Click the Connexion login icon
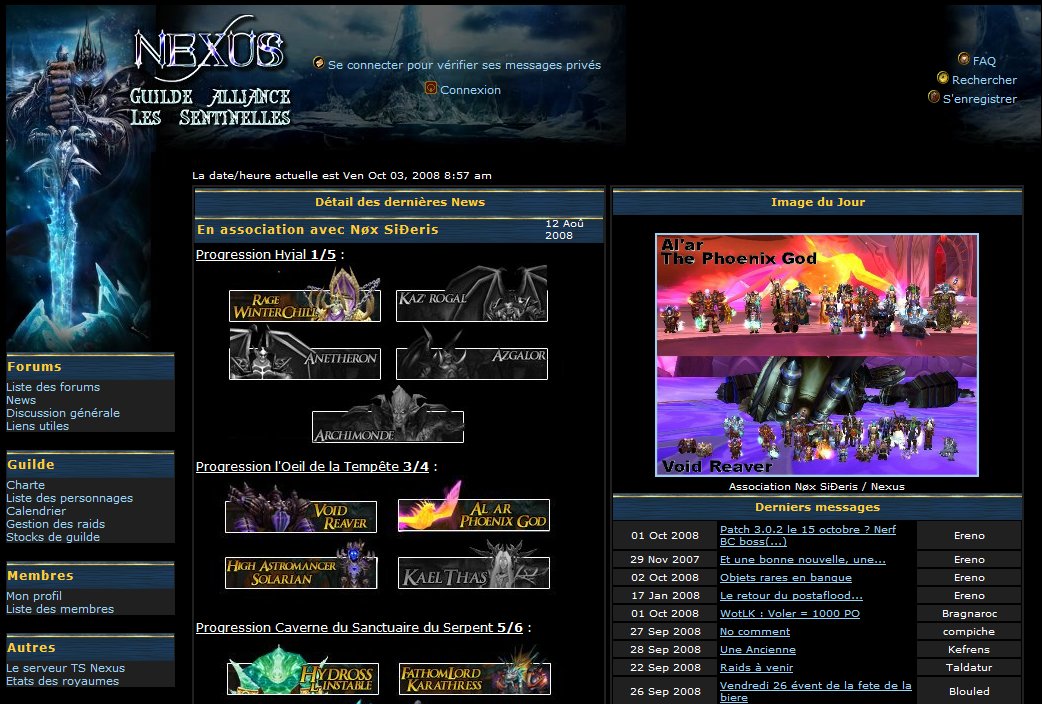1042x704 pixels. click(431, 88)
